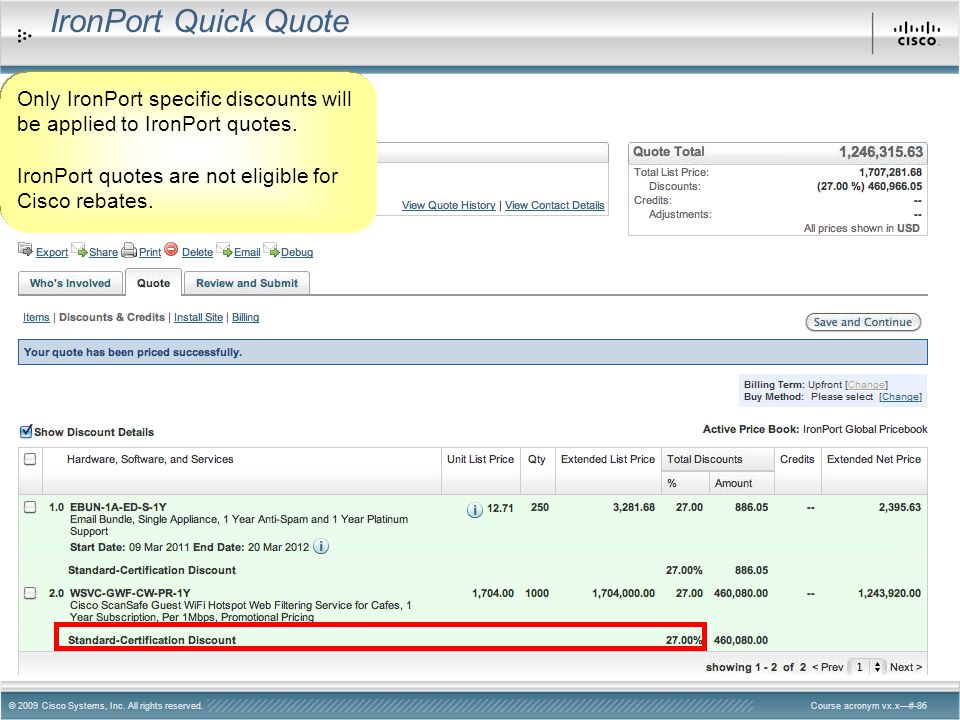Open the page number stepper dropdown

[x=877, y=667]
